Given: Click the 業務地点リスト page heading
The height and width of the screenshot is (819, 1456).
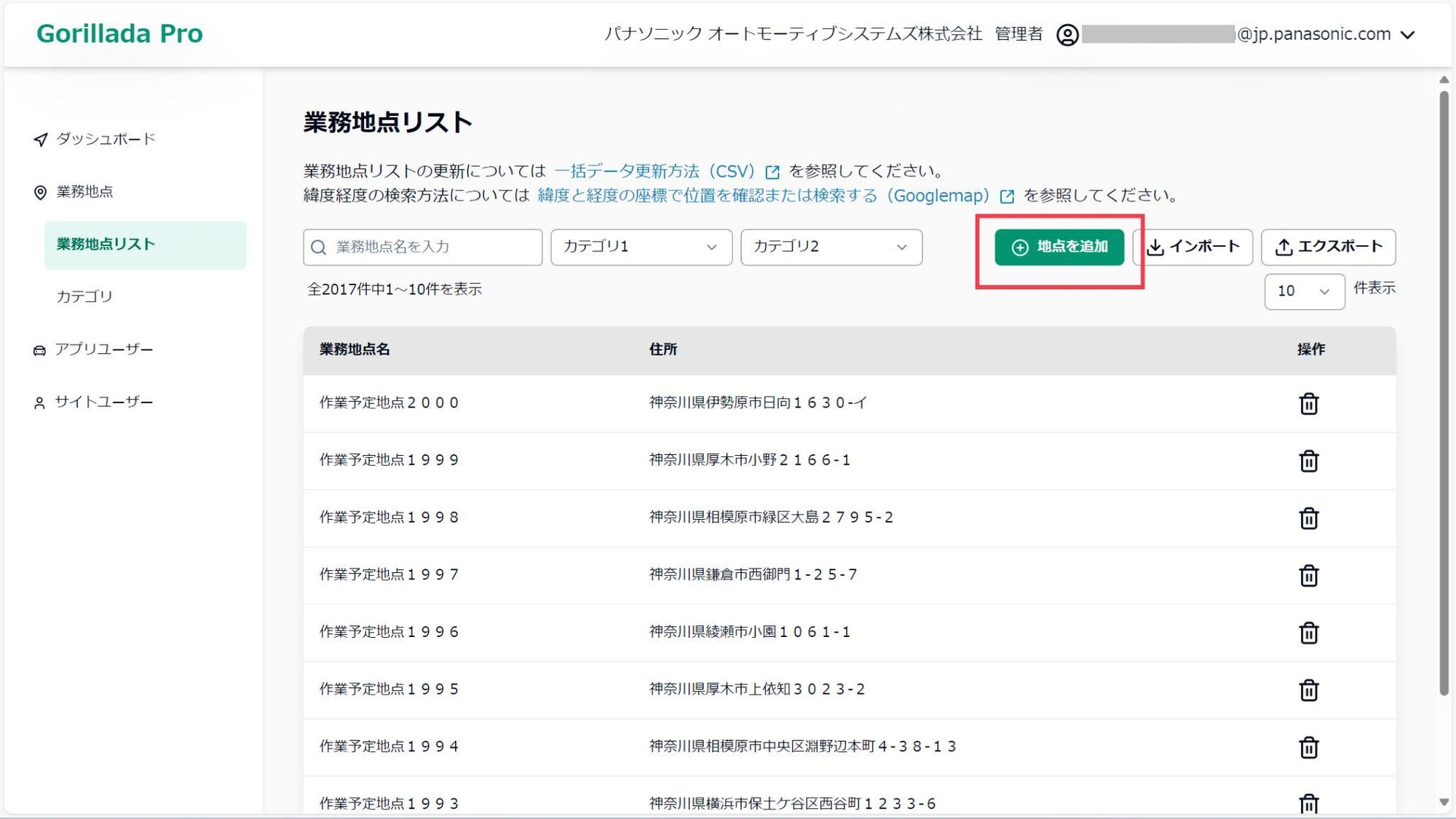Looking at the screenshot, I should [388, 122].
